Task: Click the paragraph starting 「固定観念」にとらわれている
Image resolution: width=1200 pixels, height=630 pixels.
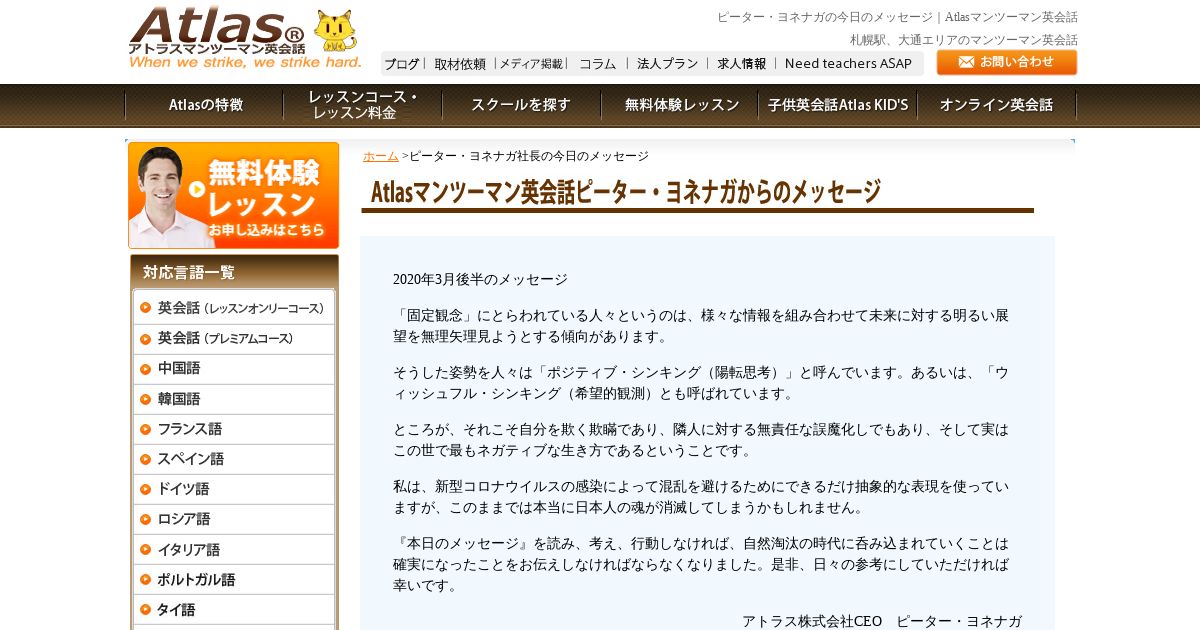Action: pos(701,325)
